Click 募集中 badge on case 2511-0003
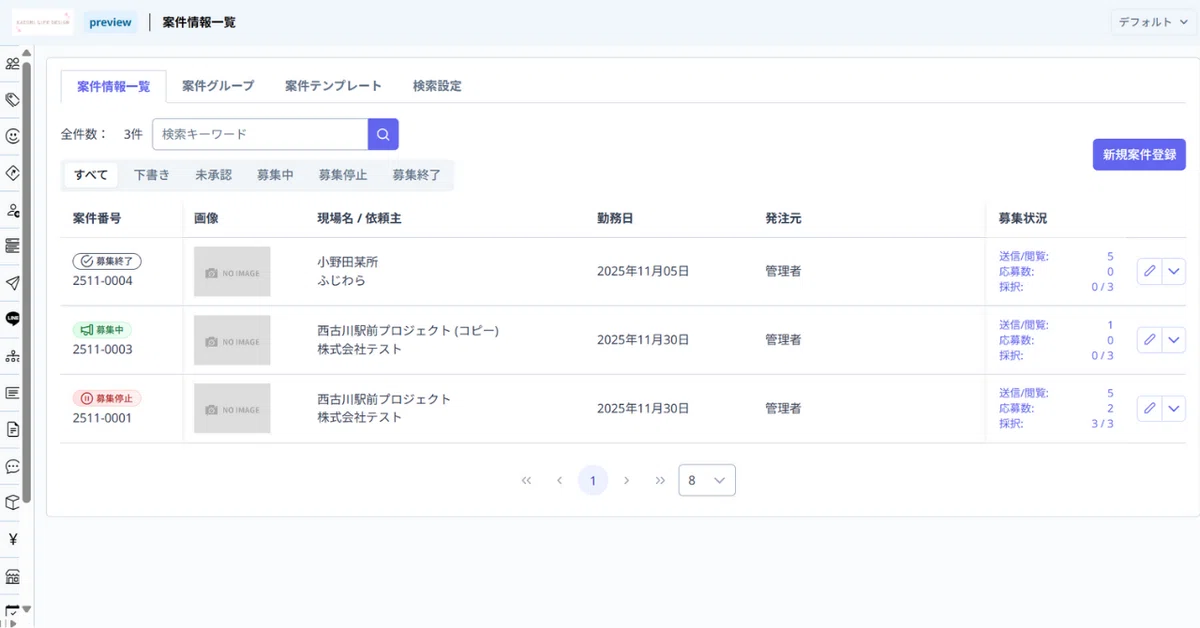Screen dimensions: 1200x628 (x=102, y=330)
